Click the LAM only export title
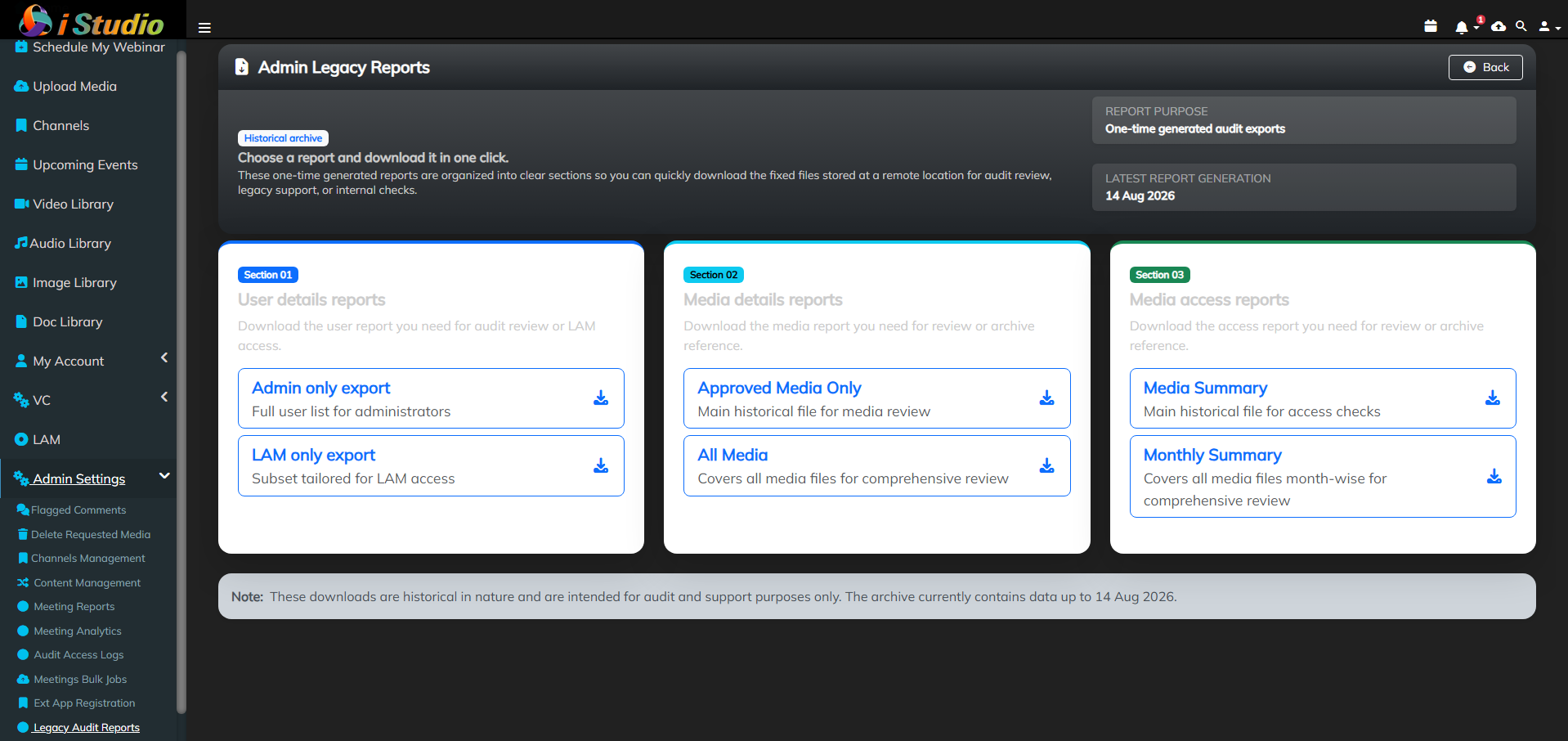Viewport: 1568px width, 741px height. 313,455
